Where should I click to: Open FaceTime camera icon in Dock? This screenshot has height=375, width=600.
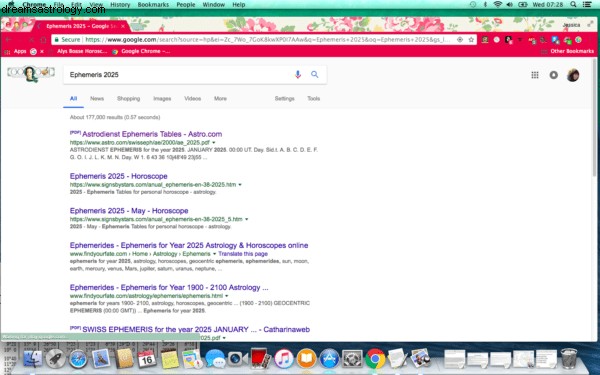pyautogui.click(x=237, y=359)
